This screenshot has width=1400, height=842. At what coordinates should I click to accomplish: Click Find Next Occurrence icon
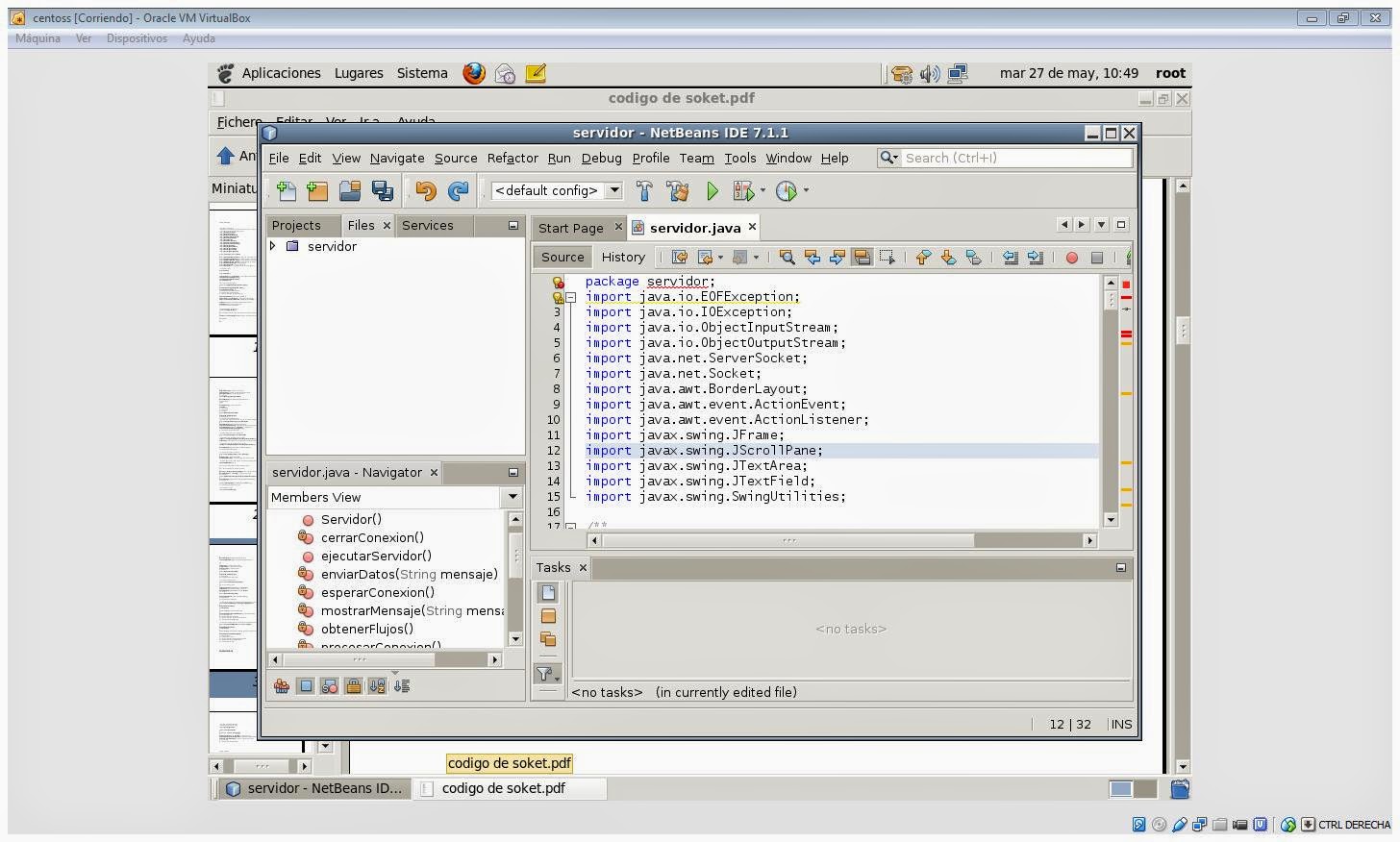[837, 257]
